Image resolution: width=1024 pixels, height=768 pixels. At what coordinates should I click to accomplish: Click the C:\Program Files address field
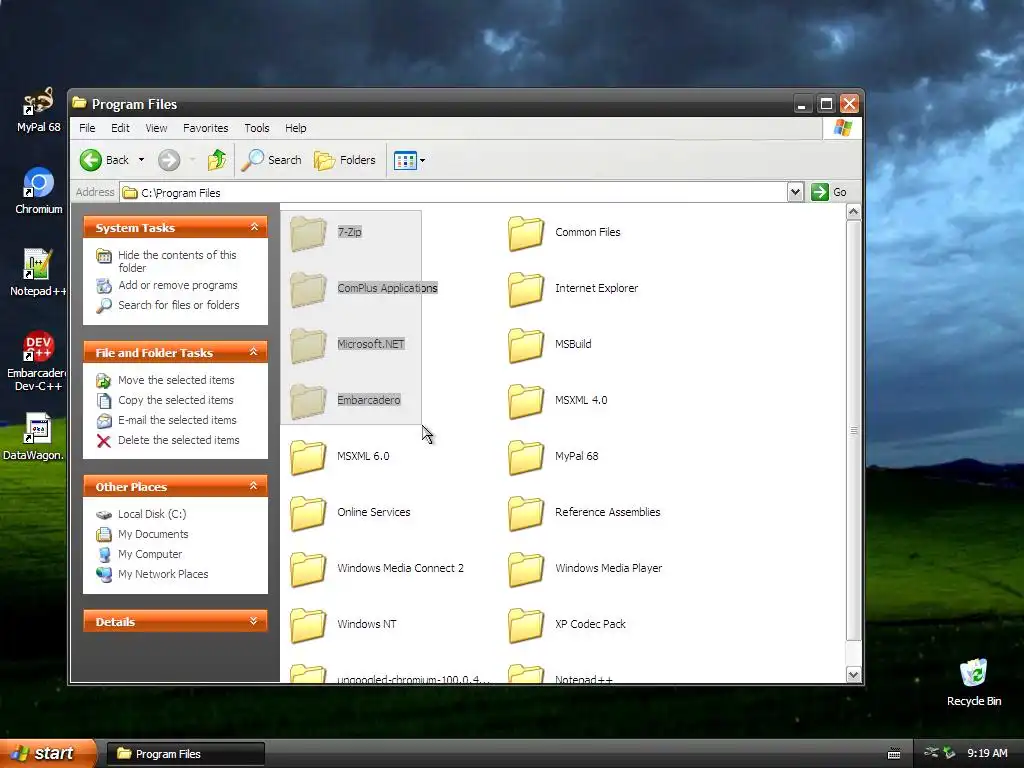(x=454, y=192)
